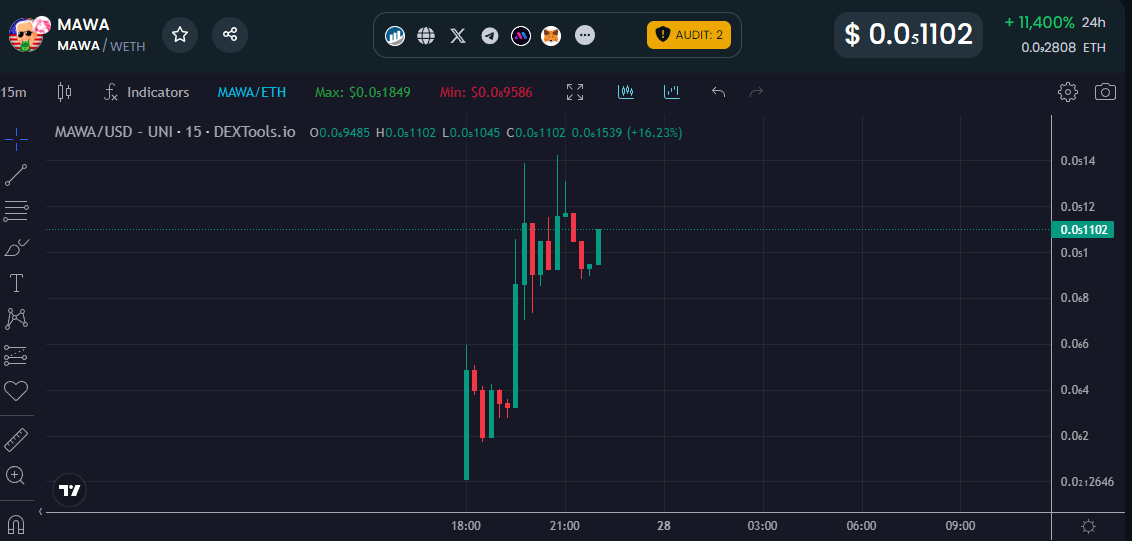
Task: Open chart settings gear in the toolbar
Action: coord(1068,92)
